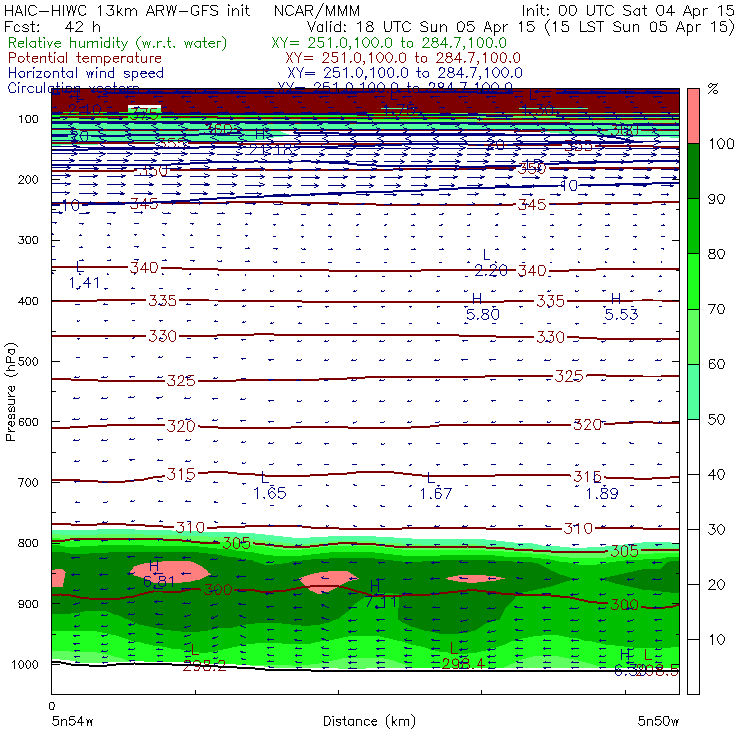Click the blue 'Horizontal wind speed' legend label

(x=86, y=73)
